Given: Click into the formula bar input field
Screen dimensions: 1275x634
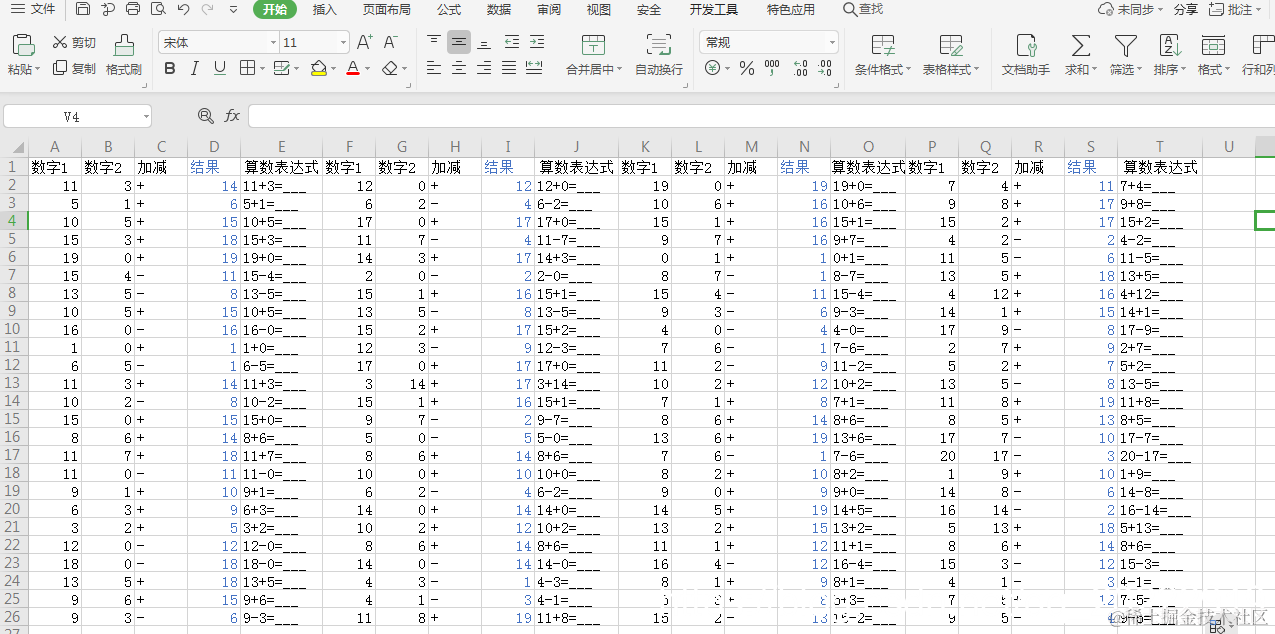Looking at the screenshot, I should pos(760,116).
